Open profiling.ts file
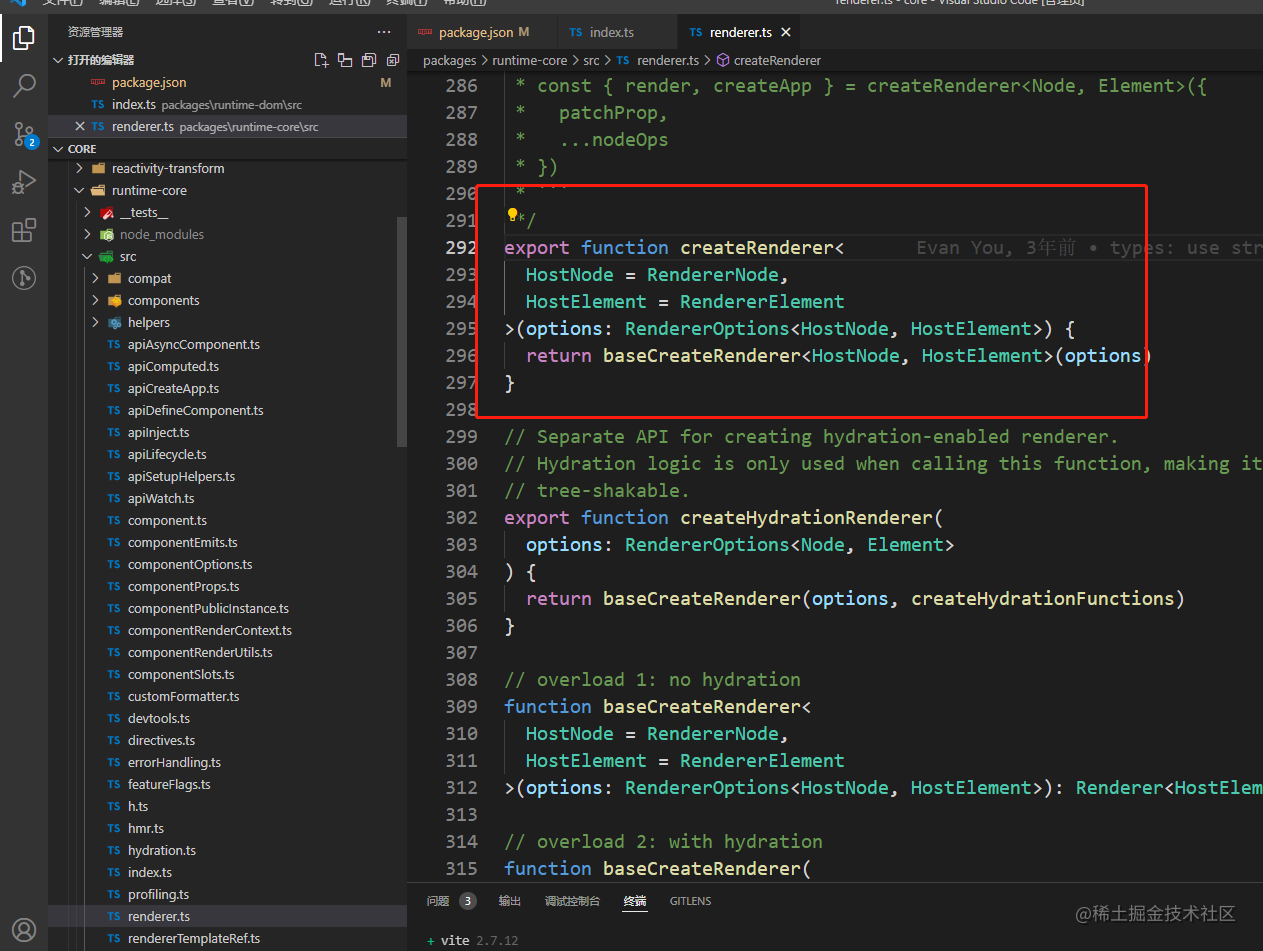The width and height of the screenshot is (1263, 951). (x=158, y=894)
